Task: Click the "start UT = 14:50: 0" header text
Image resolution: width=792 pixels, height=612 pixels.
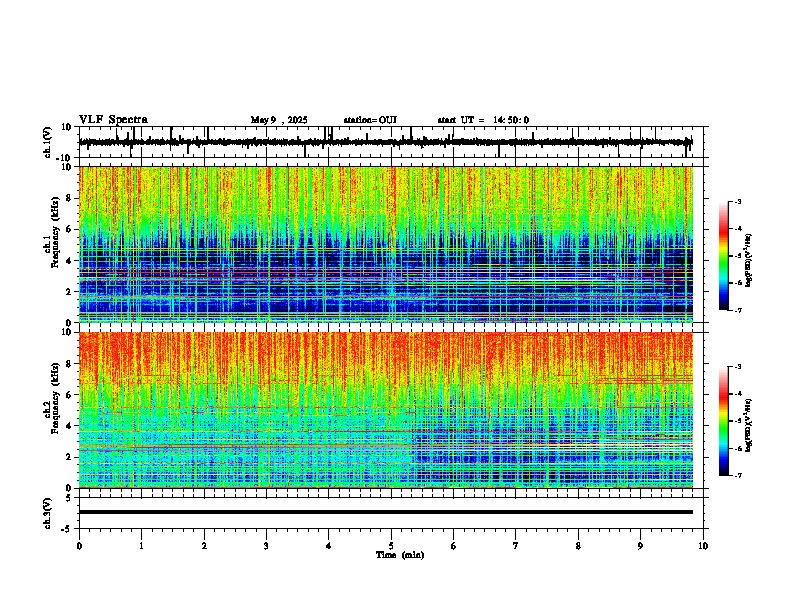Action: point(483,120)
